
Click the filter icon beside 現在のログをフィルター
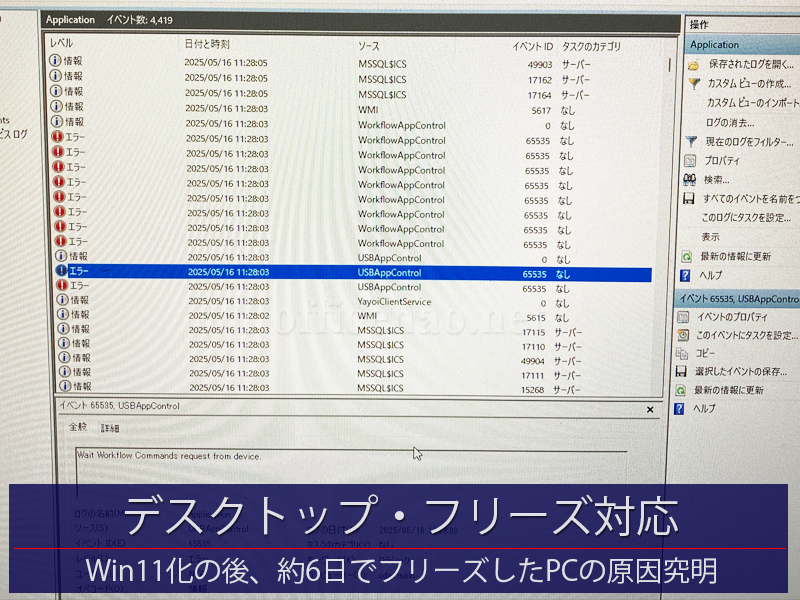[x=691, y=141]
